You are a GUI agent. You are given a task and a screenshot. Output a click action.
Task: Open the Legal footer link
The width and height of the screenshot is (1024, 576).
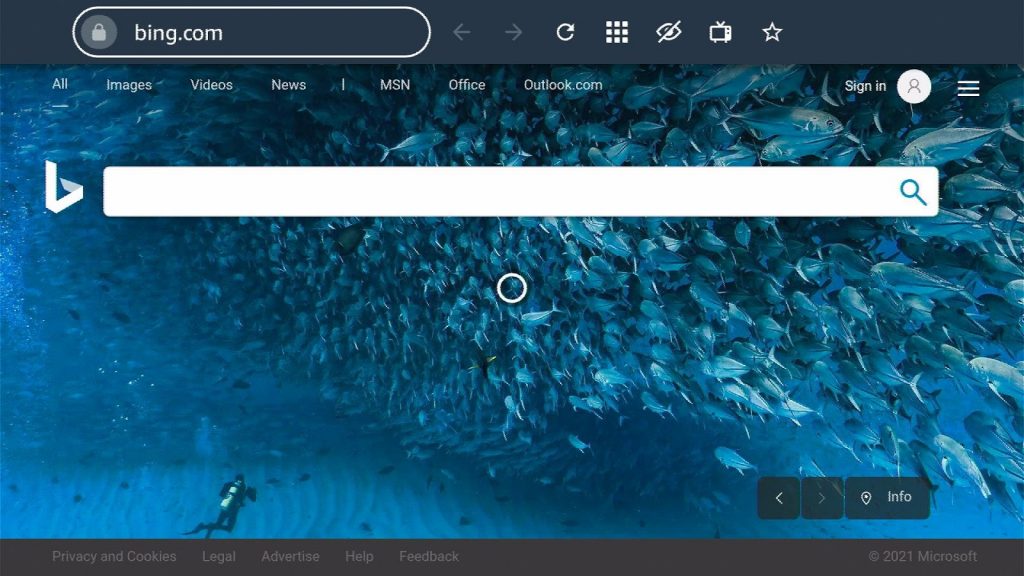point(219,556)
